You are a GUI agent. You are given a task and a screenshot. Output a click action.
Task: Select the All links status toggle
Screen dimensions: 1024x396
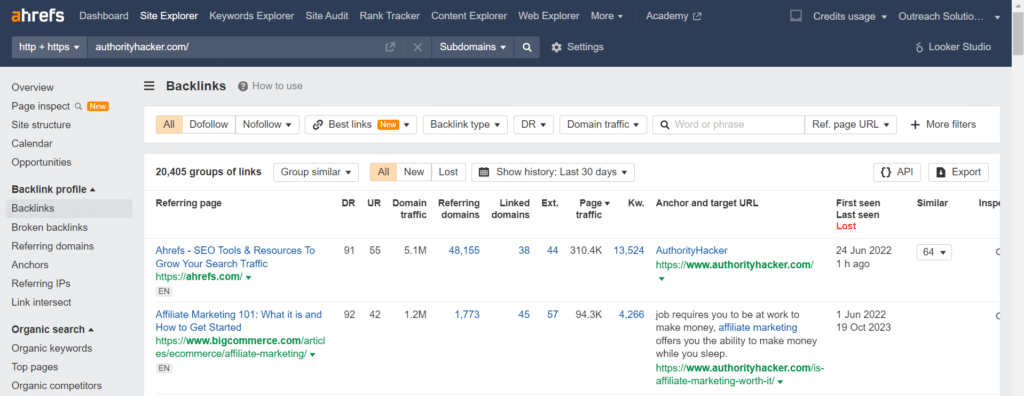(x=383, y=172)
